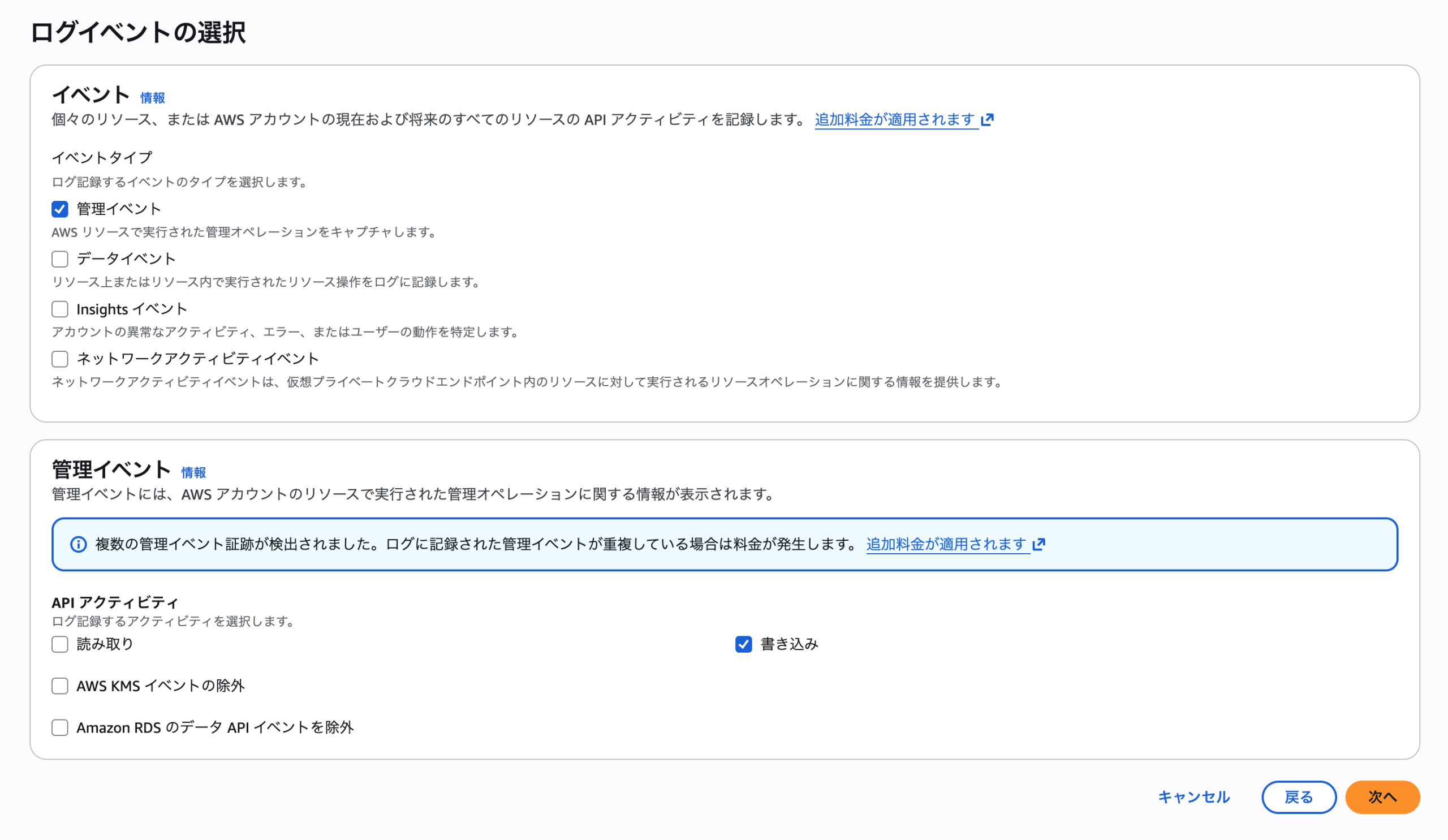Check the 読み取り checkbox
This screenshot has width=1448, height=840.
60,644
